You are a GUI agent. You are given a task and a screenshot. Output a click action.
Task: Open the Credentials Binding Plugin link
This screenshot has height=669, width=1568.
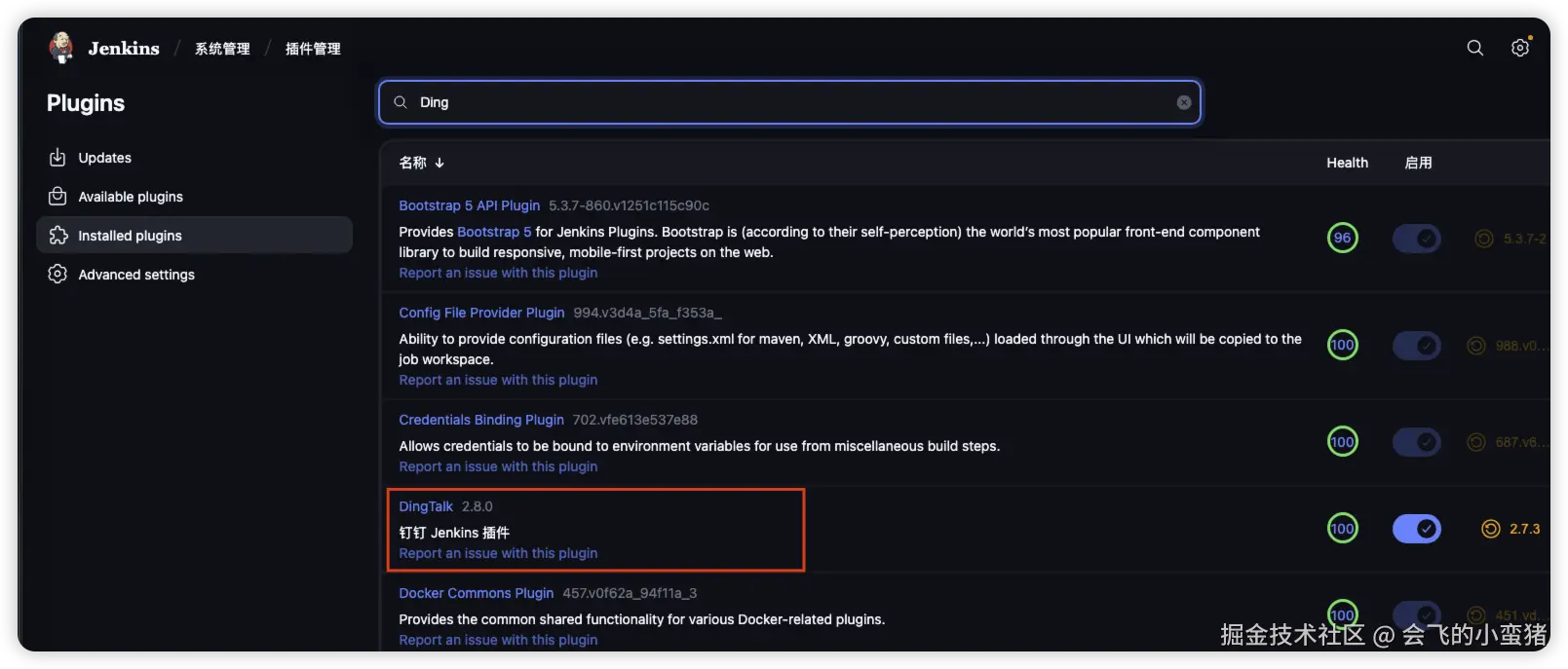[481, 420]
